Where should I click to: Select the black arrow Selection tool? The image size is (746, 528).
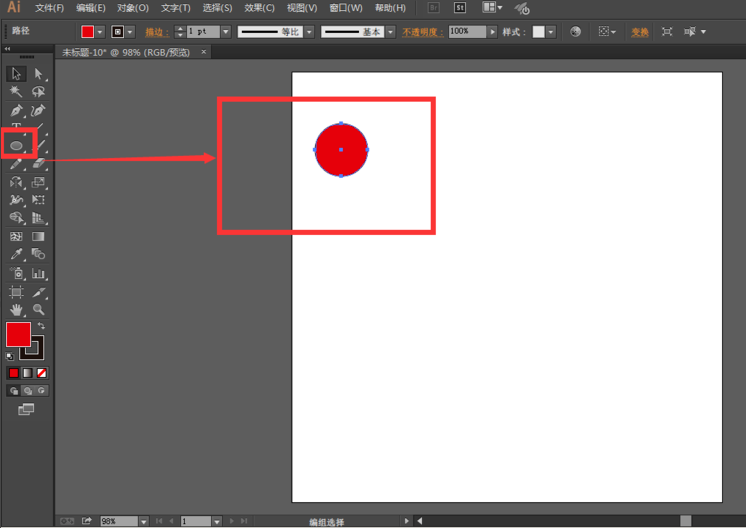(x=16, y=73)
